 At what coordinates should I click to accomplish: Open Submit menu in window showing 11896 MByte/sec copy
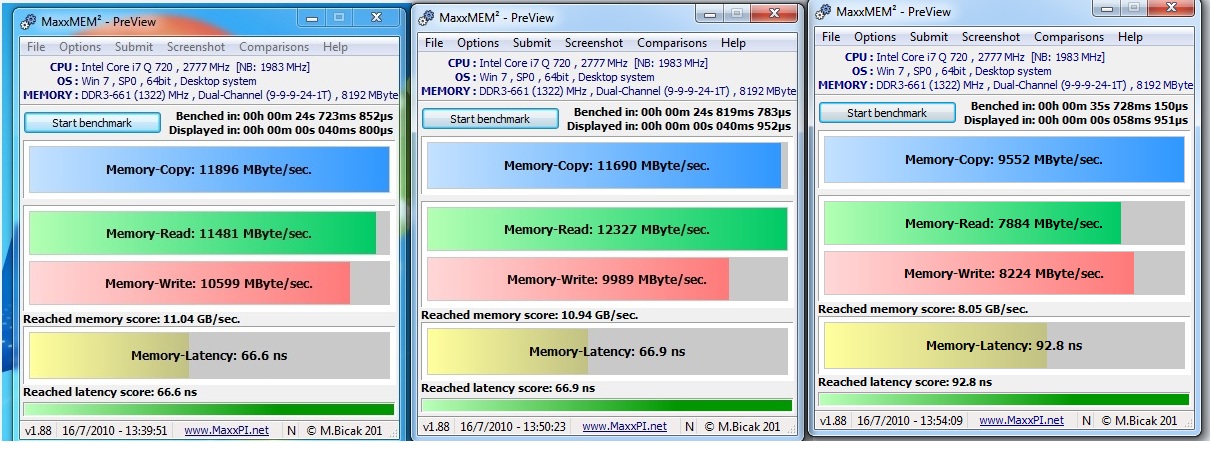[134, 47]
